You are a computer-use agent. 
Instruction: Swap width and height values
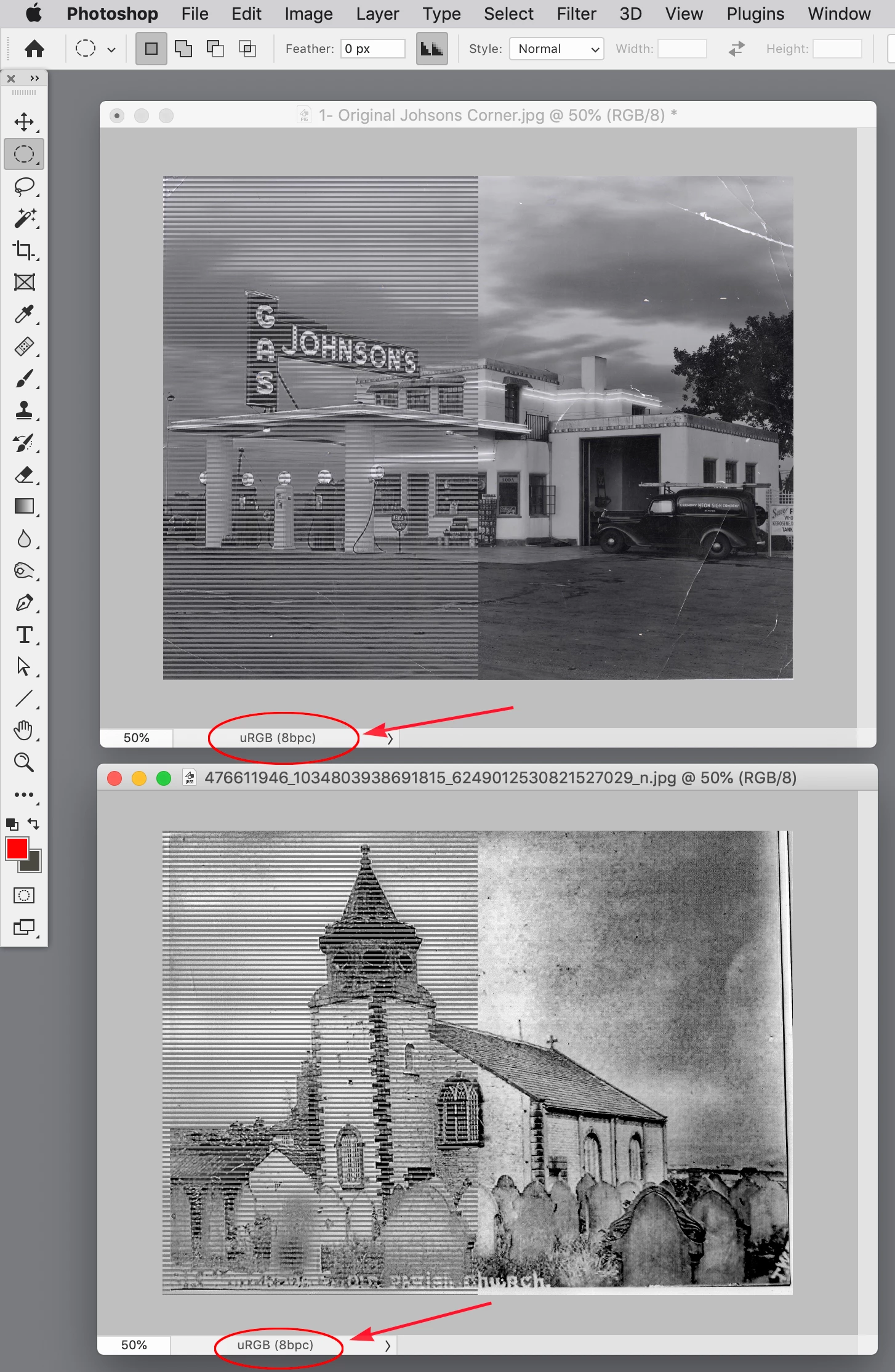(736, 49)
